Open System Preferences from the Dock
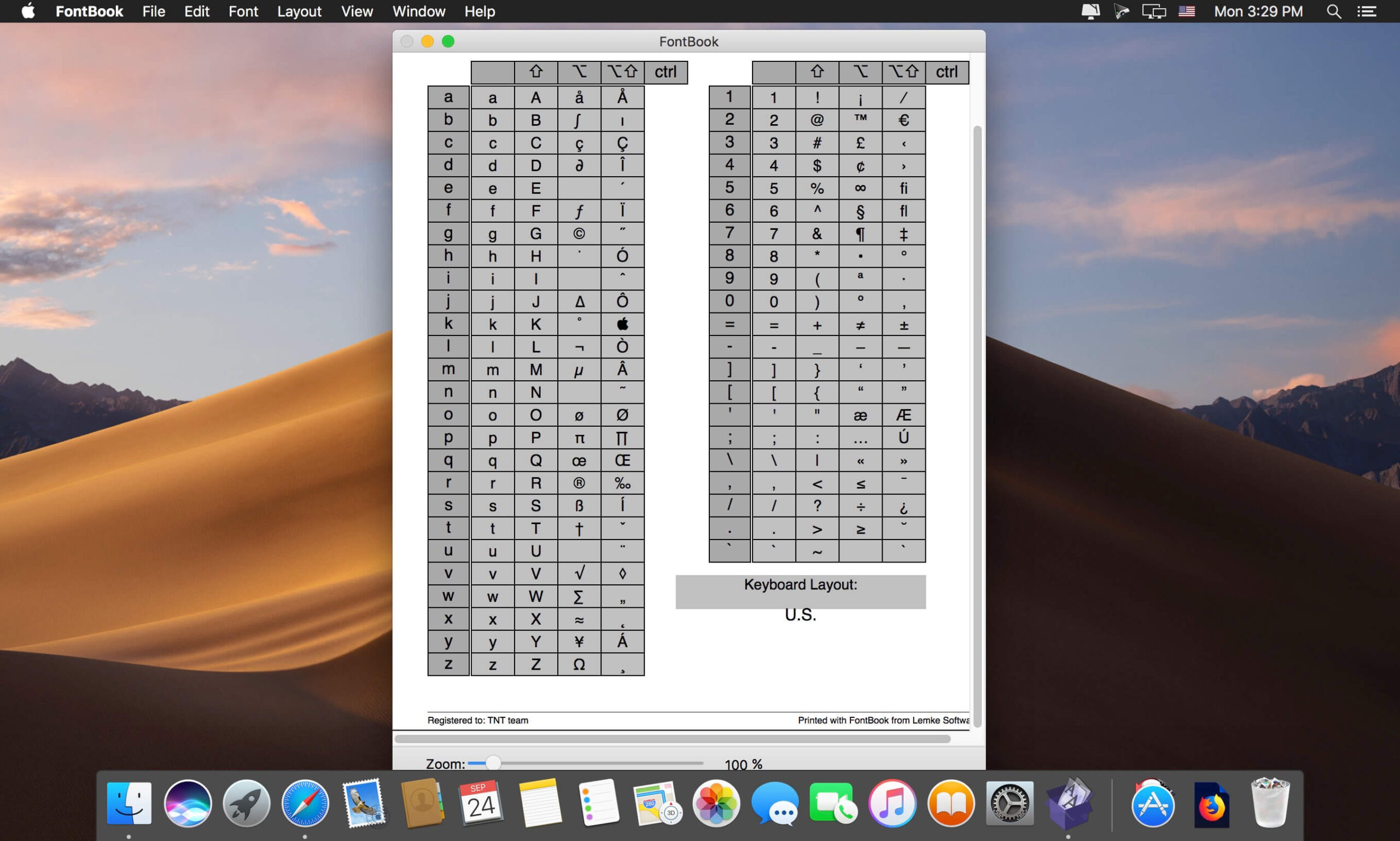Viewport: 1400px width, 841px height. click(x=1011, y=803)
